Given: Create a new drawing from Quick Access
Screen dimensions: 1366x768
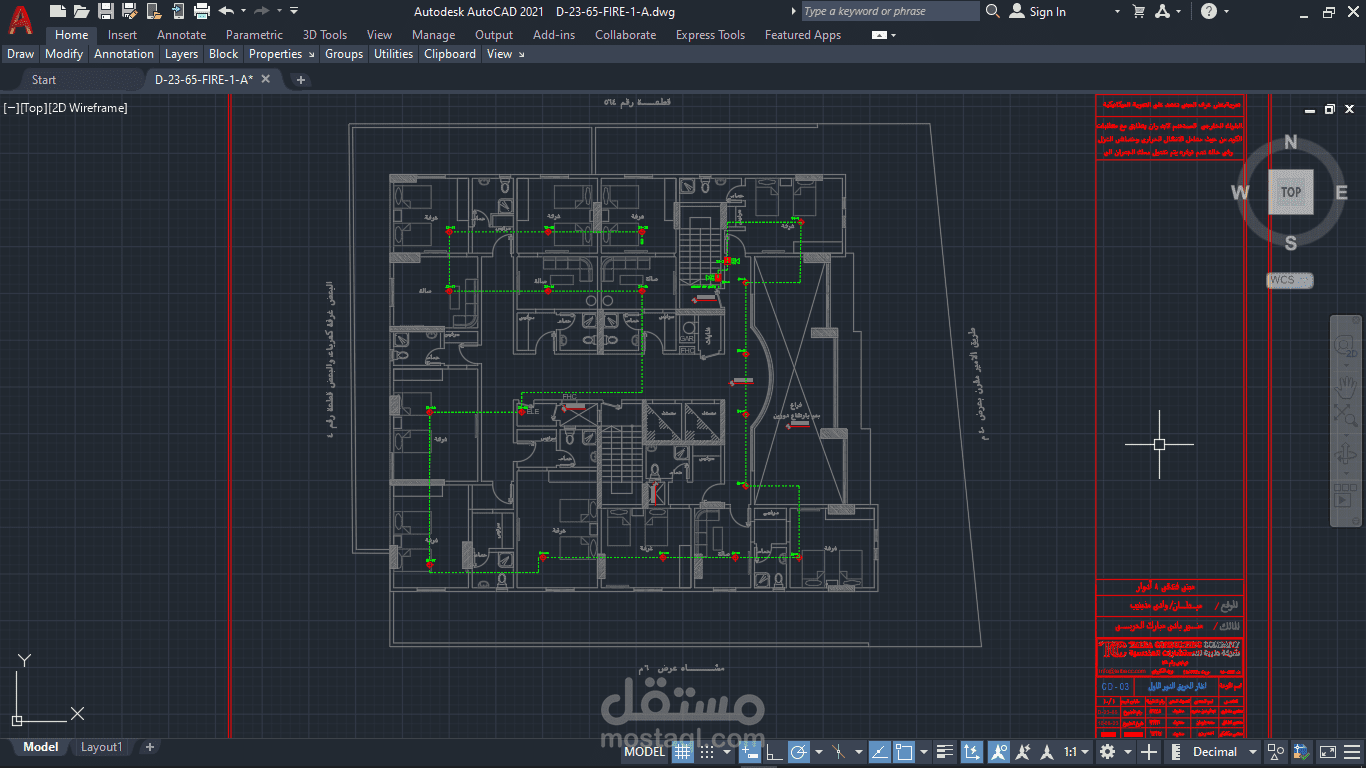Looking at the screenshot, I should click(x=57, y=11).
